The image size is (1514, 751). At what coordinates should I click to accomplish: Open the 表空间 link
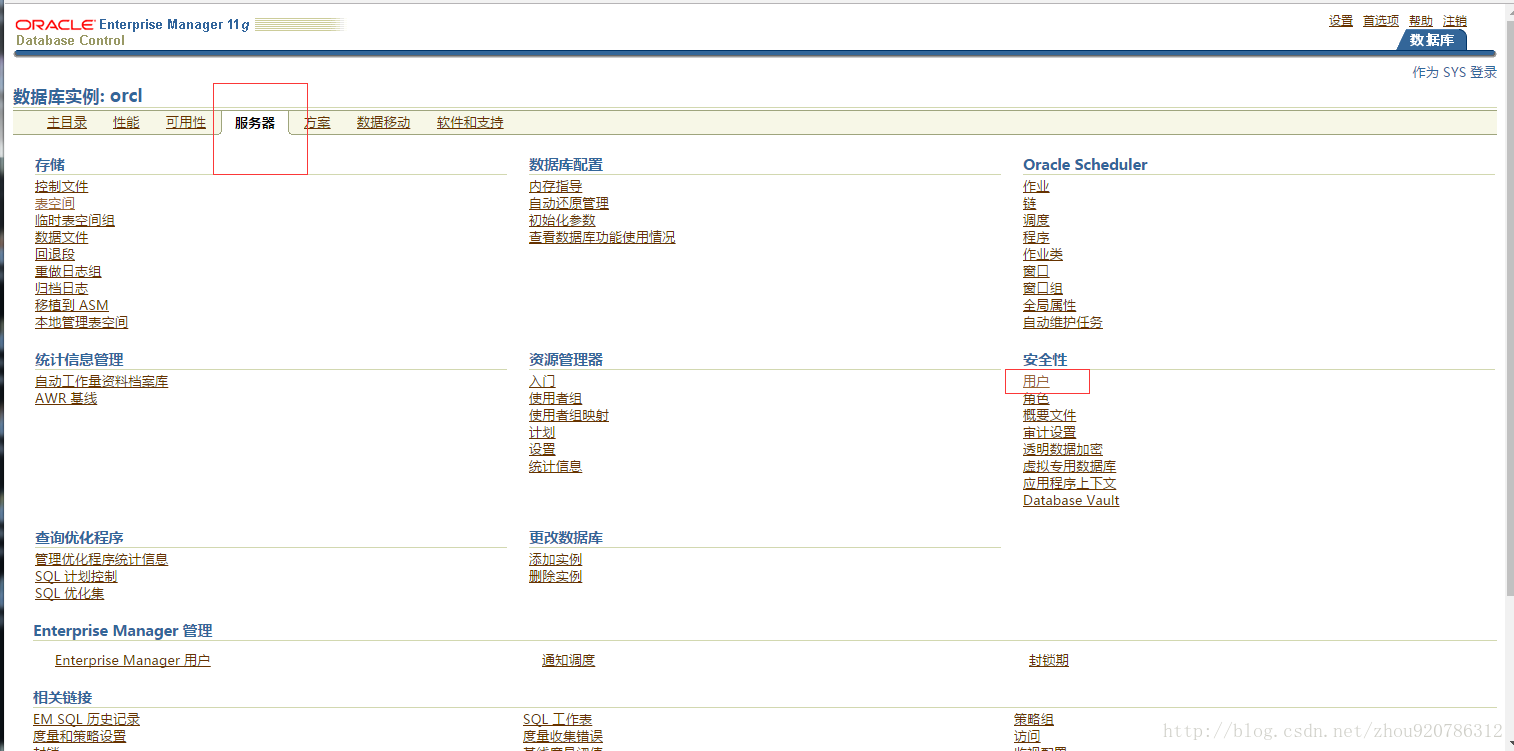pos(55,204)
